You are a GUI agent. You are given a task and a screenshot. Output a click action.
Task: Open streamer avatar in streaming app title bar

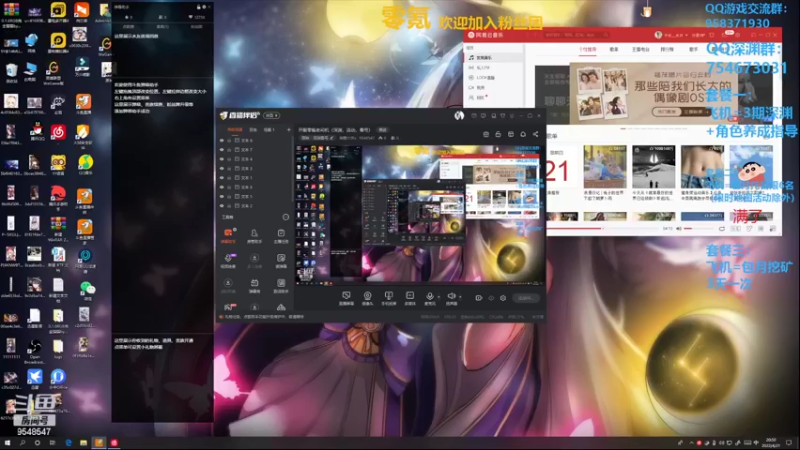(459, 116)
